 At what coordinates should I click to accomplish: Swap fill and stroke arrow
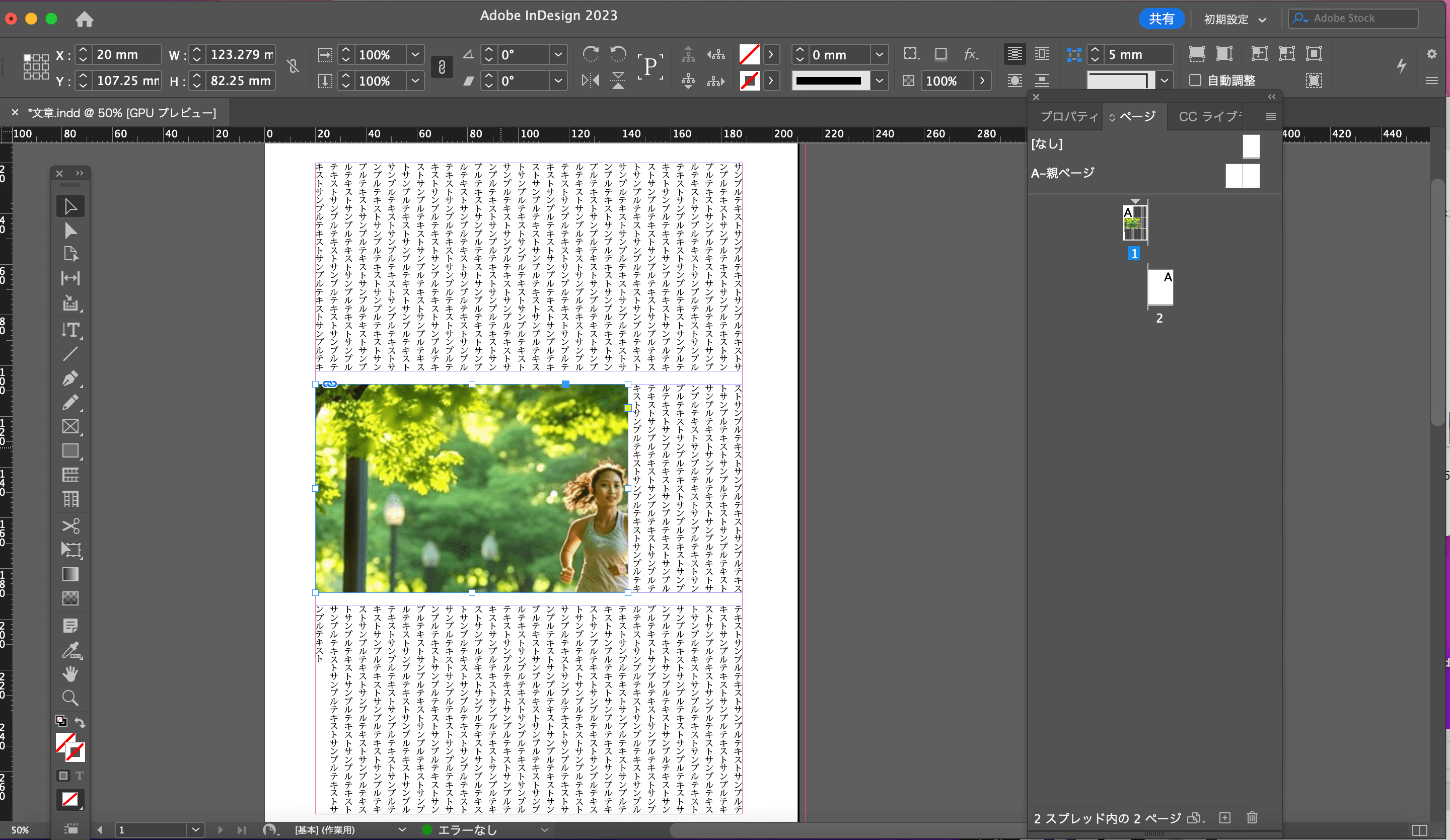80,722
